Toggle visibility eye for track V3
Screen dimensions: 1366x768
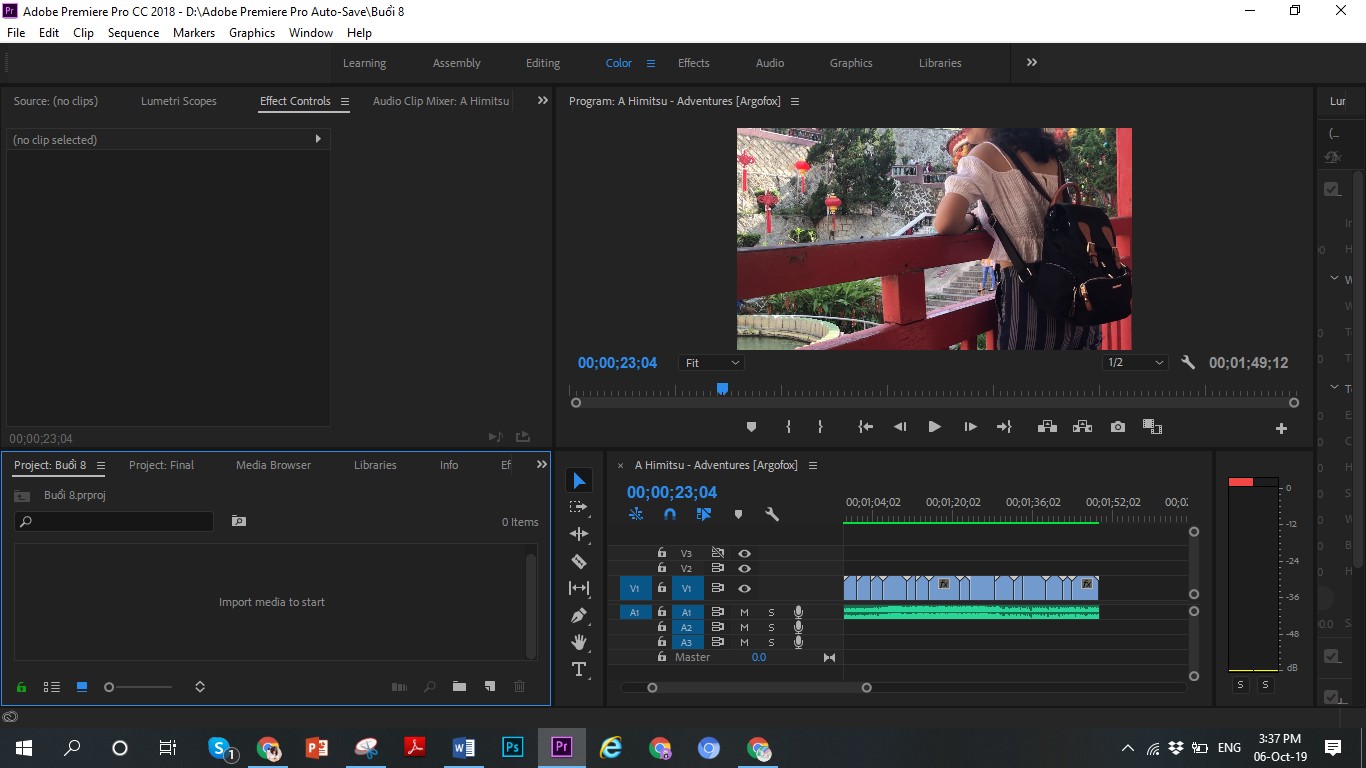[744, 553]
